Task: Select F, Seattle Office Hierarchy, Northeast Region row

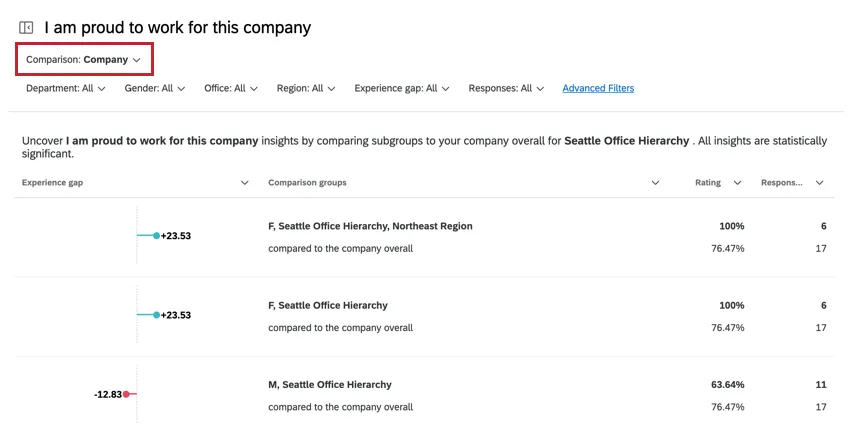Action: (370, 226)
